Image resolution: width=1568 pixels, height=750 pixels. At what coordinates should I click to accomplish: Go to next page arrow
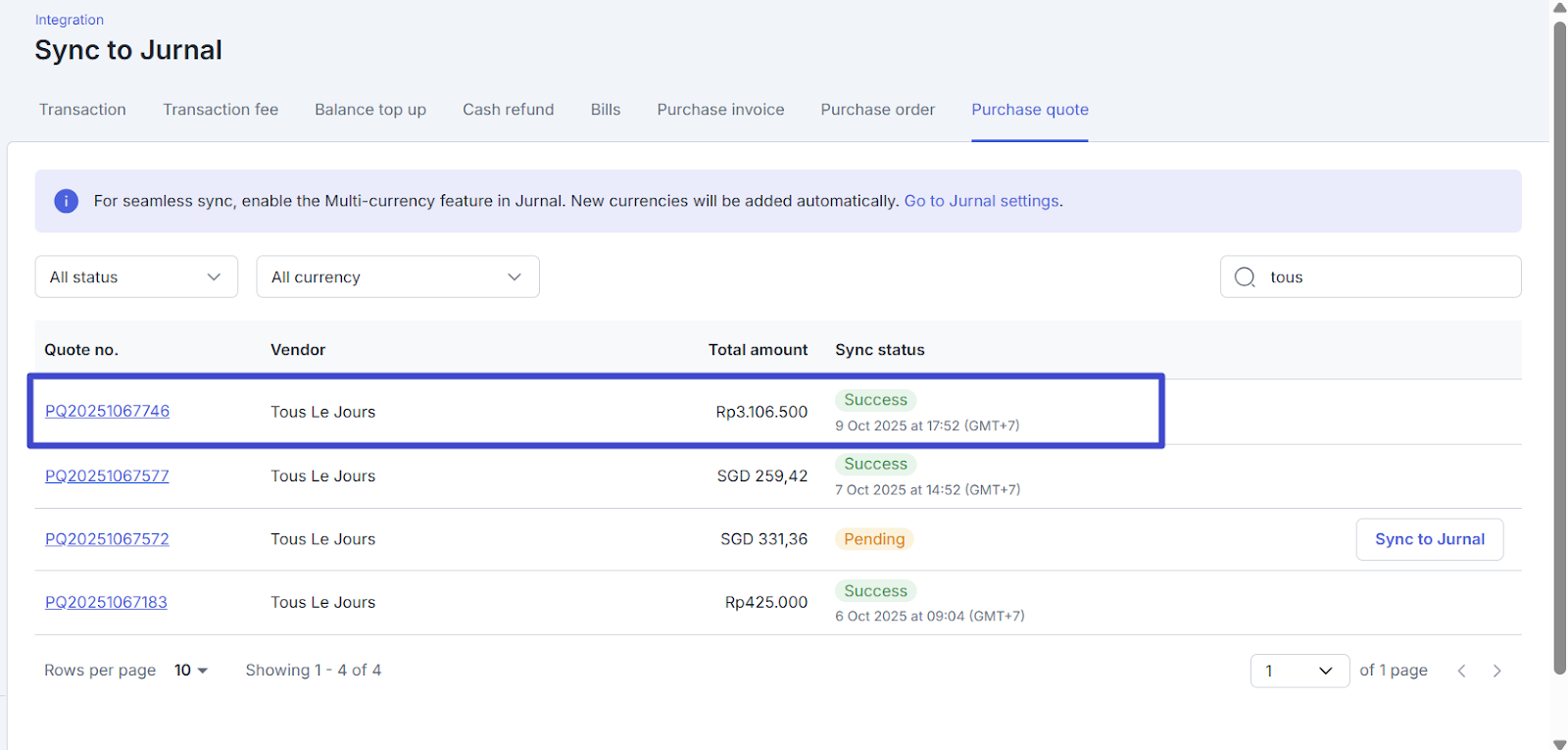(1496, 671)
